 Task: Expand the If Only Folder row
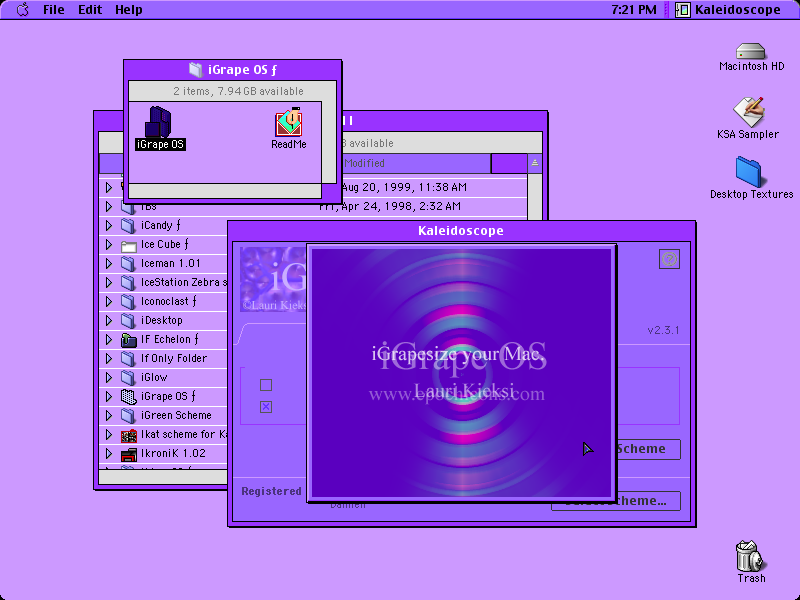(109, 358)
